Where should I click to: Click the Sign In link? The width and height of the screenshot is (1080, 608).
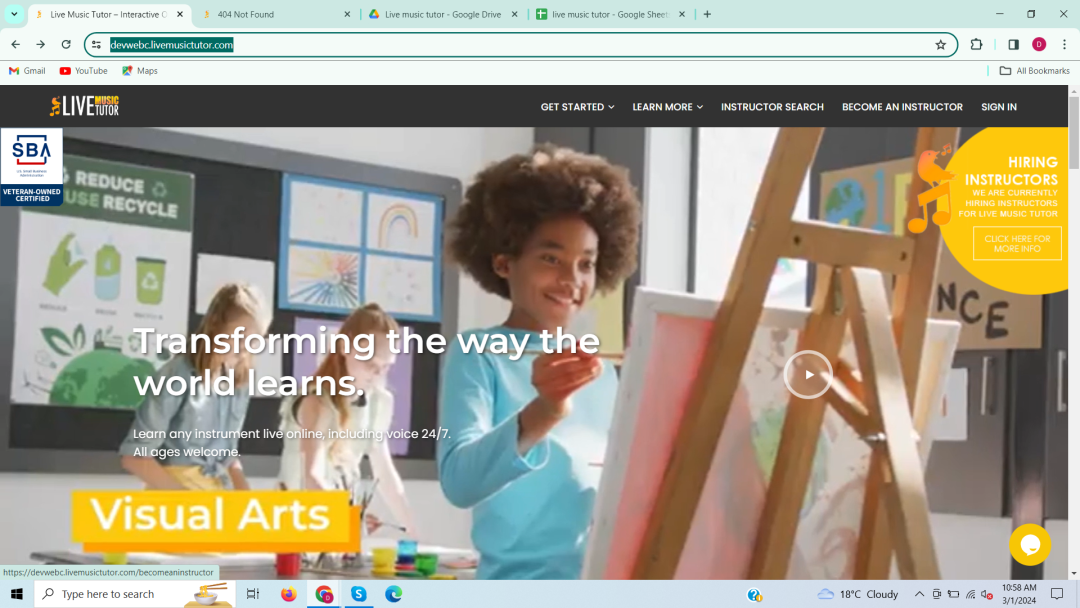[x=998, y=107]
